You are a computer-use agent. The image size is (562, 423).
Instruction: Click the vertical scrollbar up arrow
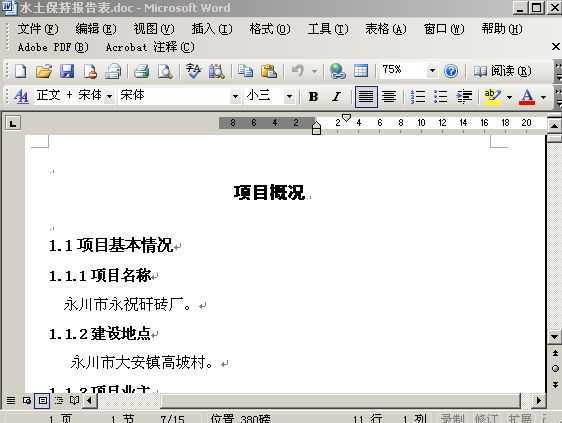pos(554,126)
